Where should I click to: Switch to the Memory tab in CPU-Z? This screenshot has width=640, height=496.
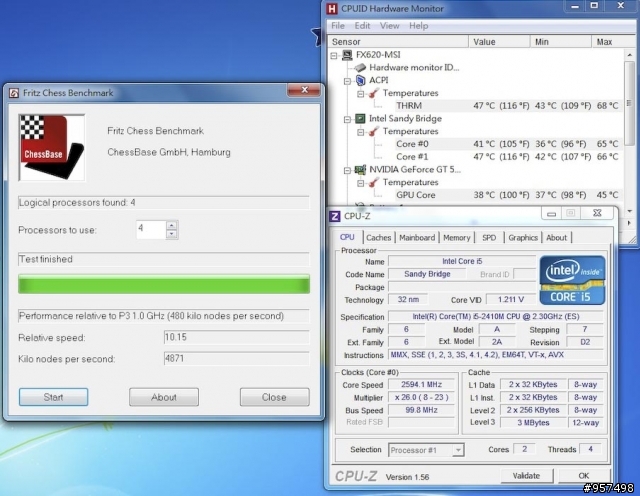pyautogui.click(x=457, y=238)
